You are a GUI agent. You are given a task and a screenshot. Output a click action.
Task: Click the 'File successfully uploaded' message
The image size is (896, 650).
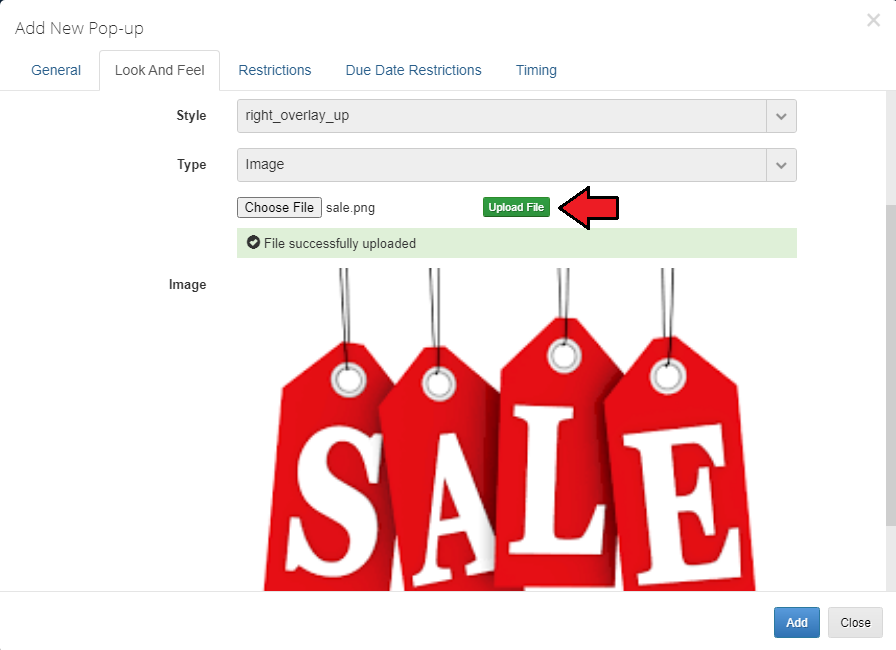click(517, 243)
